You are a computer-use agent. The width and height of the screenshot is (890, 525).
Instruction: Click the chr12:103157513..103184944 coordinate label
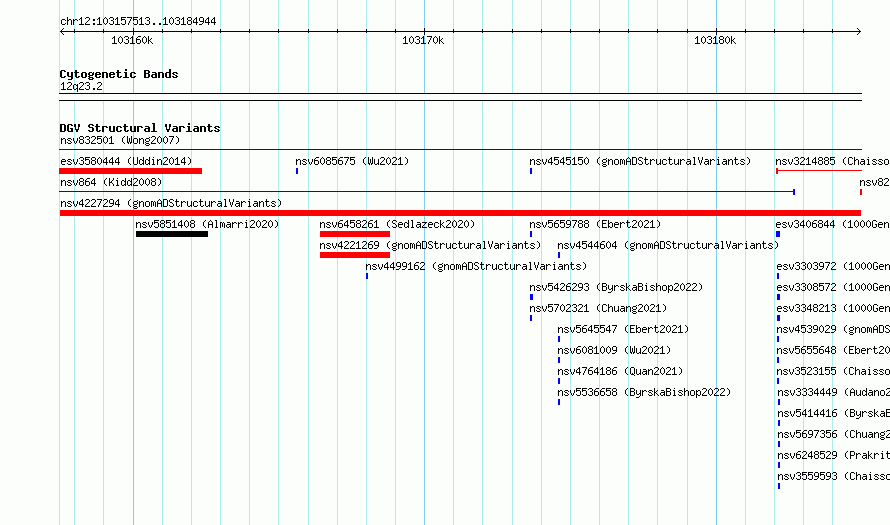click(138, 22)
